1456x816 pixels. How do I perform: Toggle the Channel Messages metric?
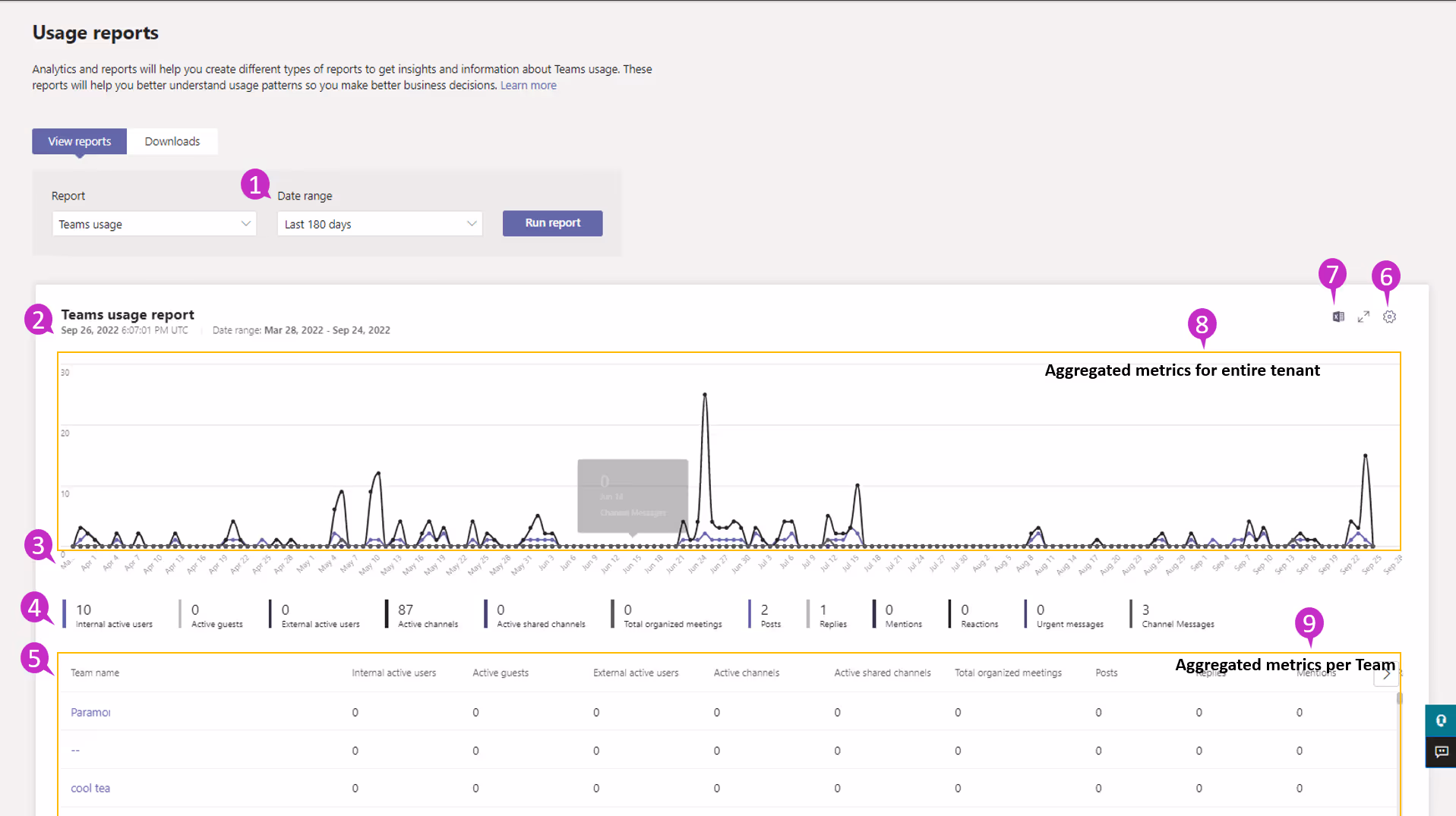[1173, 615]
